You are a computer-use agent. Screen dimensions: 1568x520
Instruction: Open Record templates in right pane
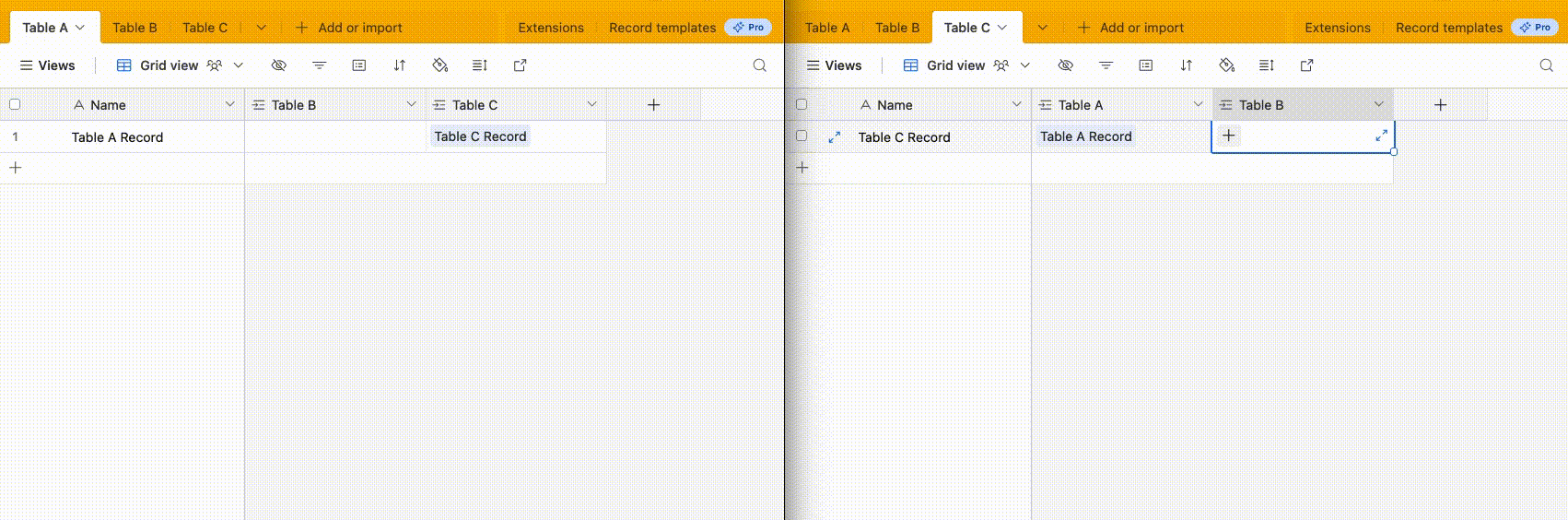pos(1476,28)
